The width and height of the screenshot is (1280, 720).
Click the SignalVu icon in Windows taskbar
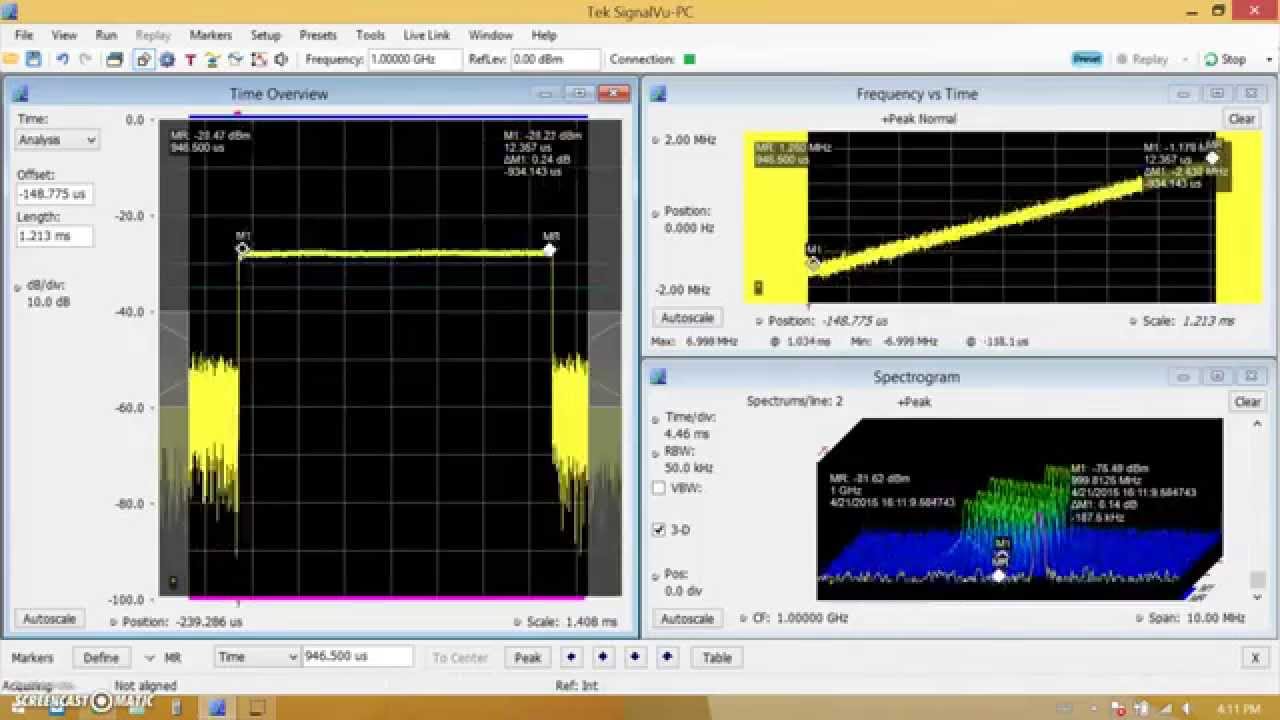(216, 708)
